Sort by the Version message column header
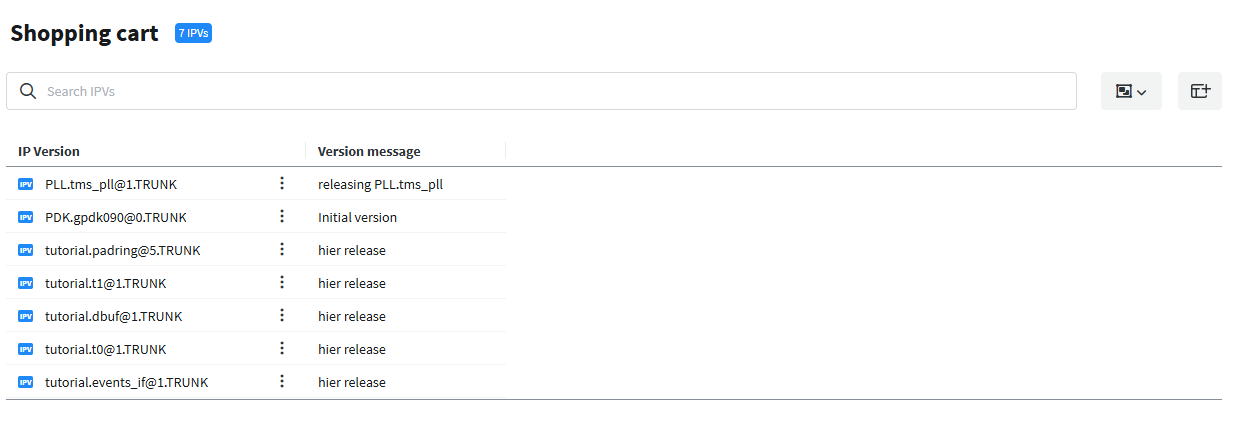Screen dimensions: 1237x430 point(369,152)
